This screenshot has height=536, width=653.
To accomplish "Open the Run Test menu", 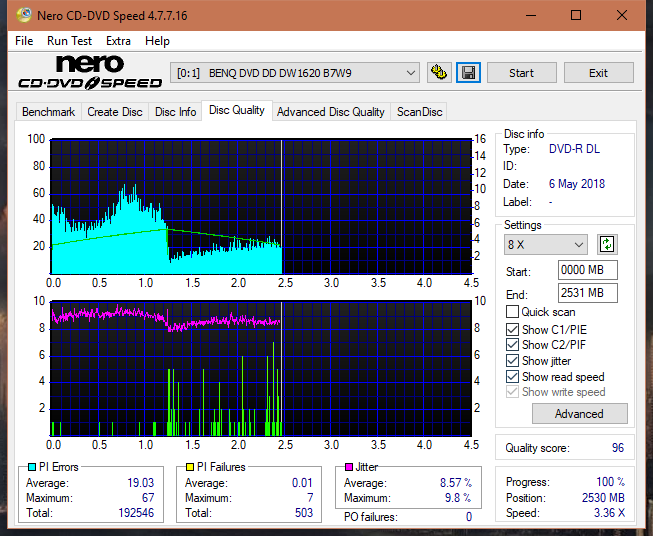I will 69,41.
